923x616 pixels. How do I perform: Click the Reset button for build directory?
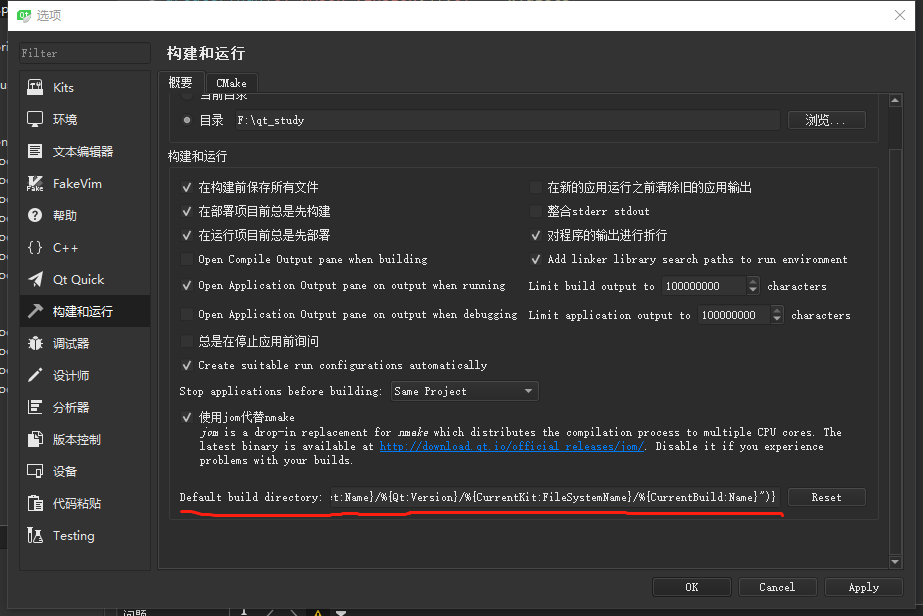point(826,496)
